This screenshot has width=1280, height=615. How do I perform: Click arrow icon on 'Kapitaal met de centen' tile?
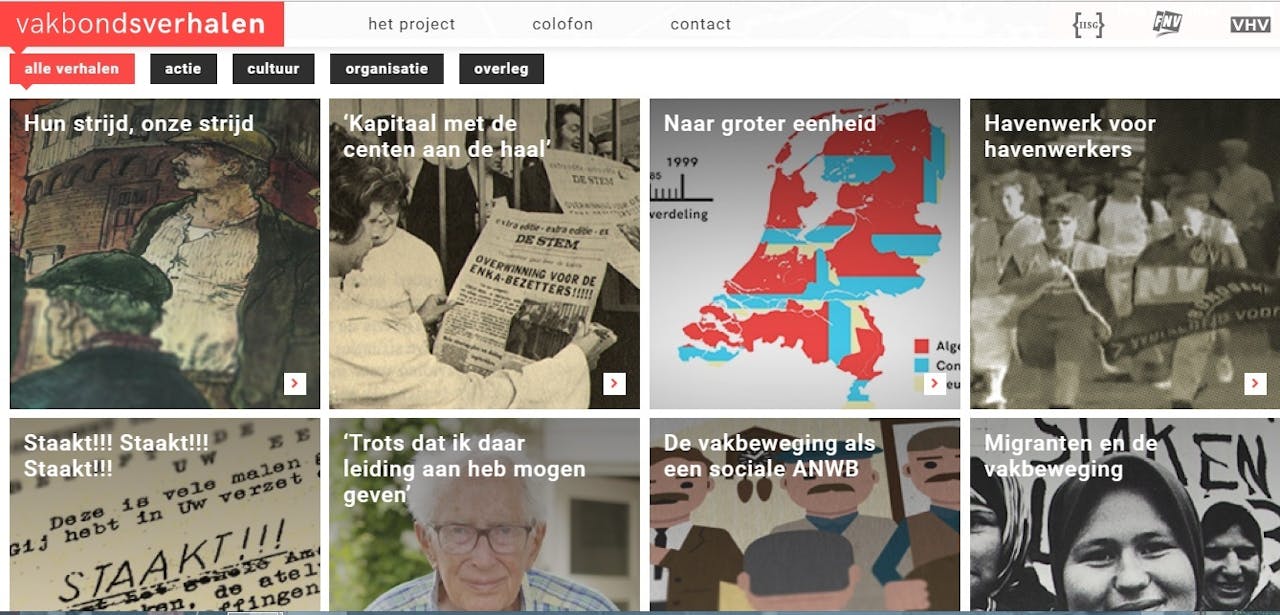click(615, 383)
